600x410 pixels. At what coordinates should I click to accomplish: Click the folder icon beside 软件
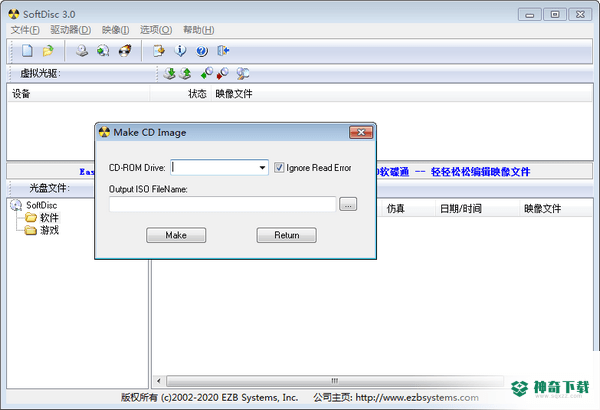pos(31,218)
